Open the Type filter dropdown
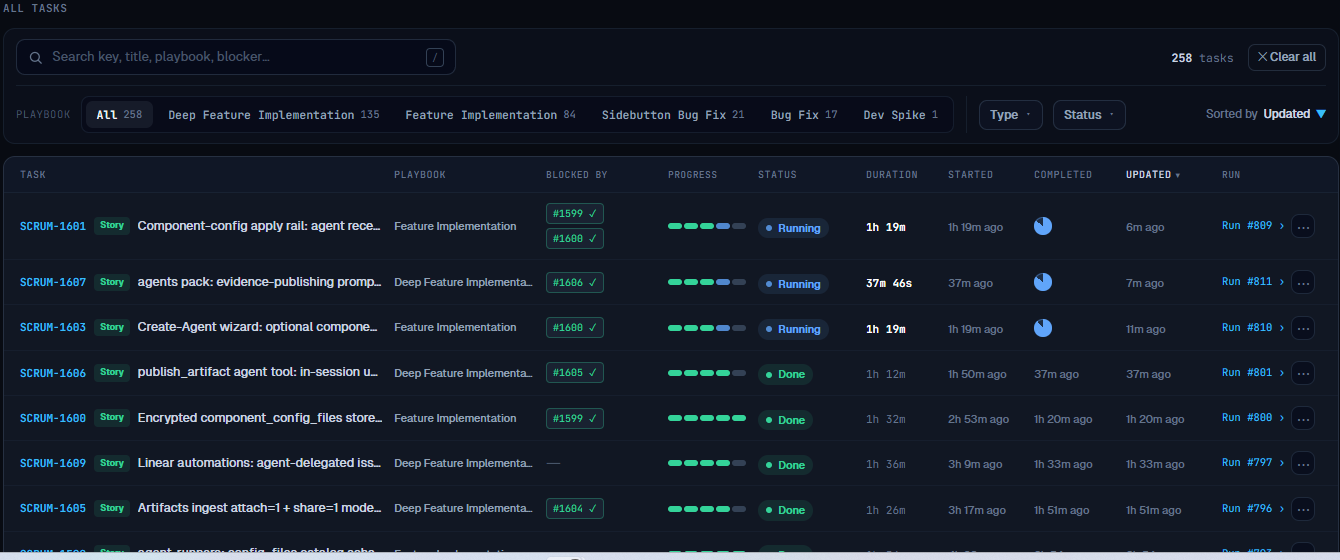Image resolution: width=1340 pixels, height=560 pixels. 1011,115
